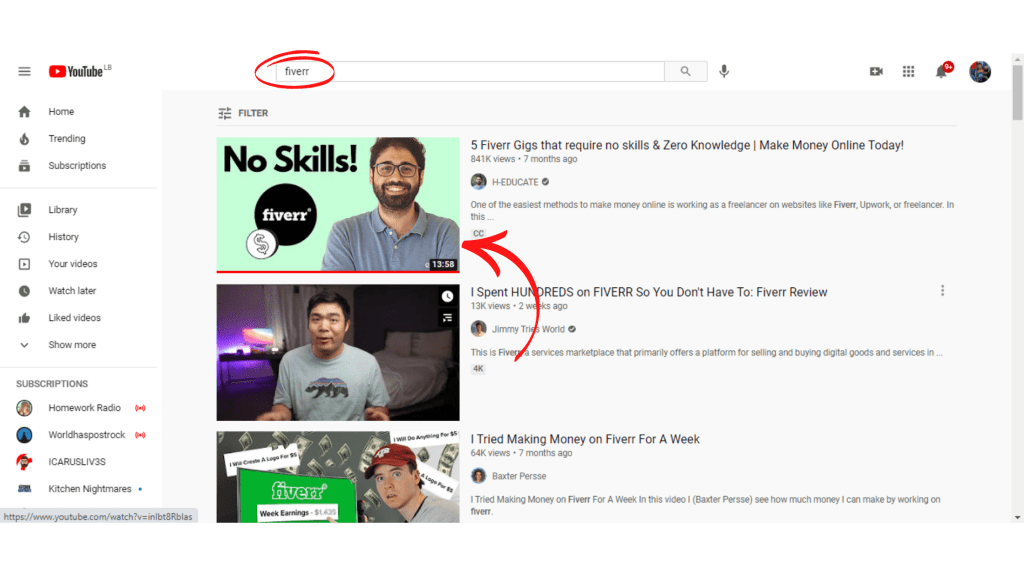This screenshot has width=1024, height=576.
Task: Open History in sidebar
Action: 63,236
